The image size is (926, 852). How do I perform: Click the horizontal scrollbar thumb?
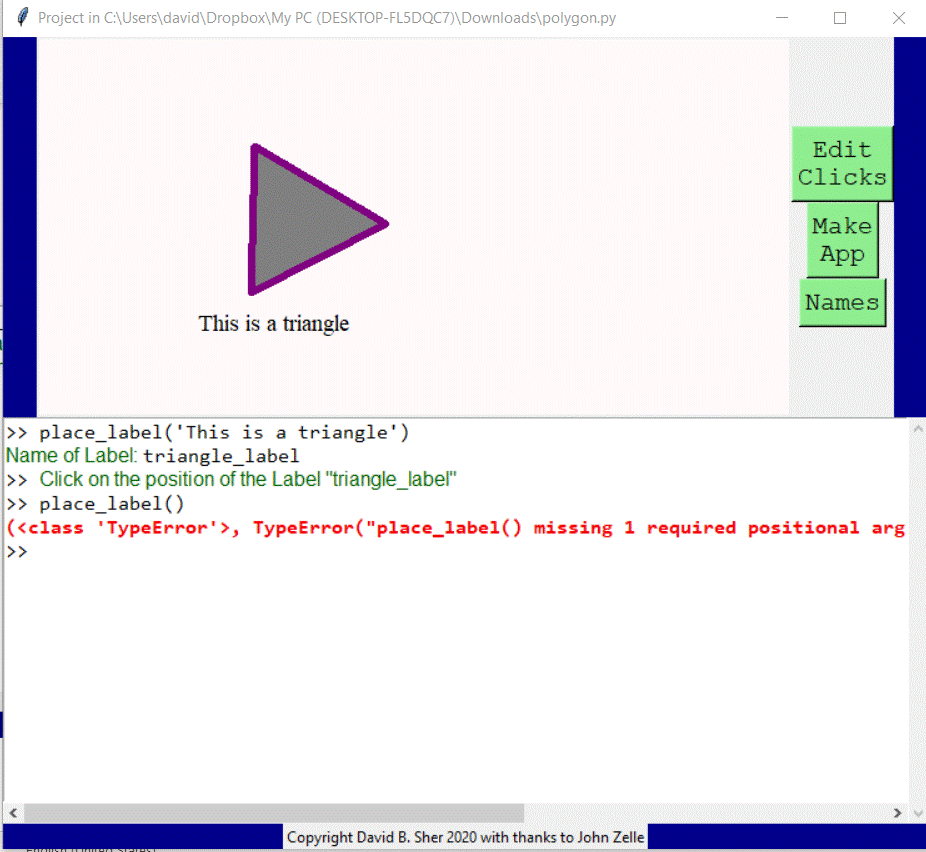pos(273,812)
